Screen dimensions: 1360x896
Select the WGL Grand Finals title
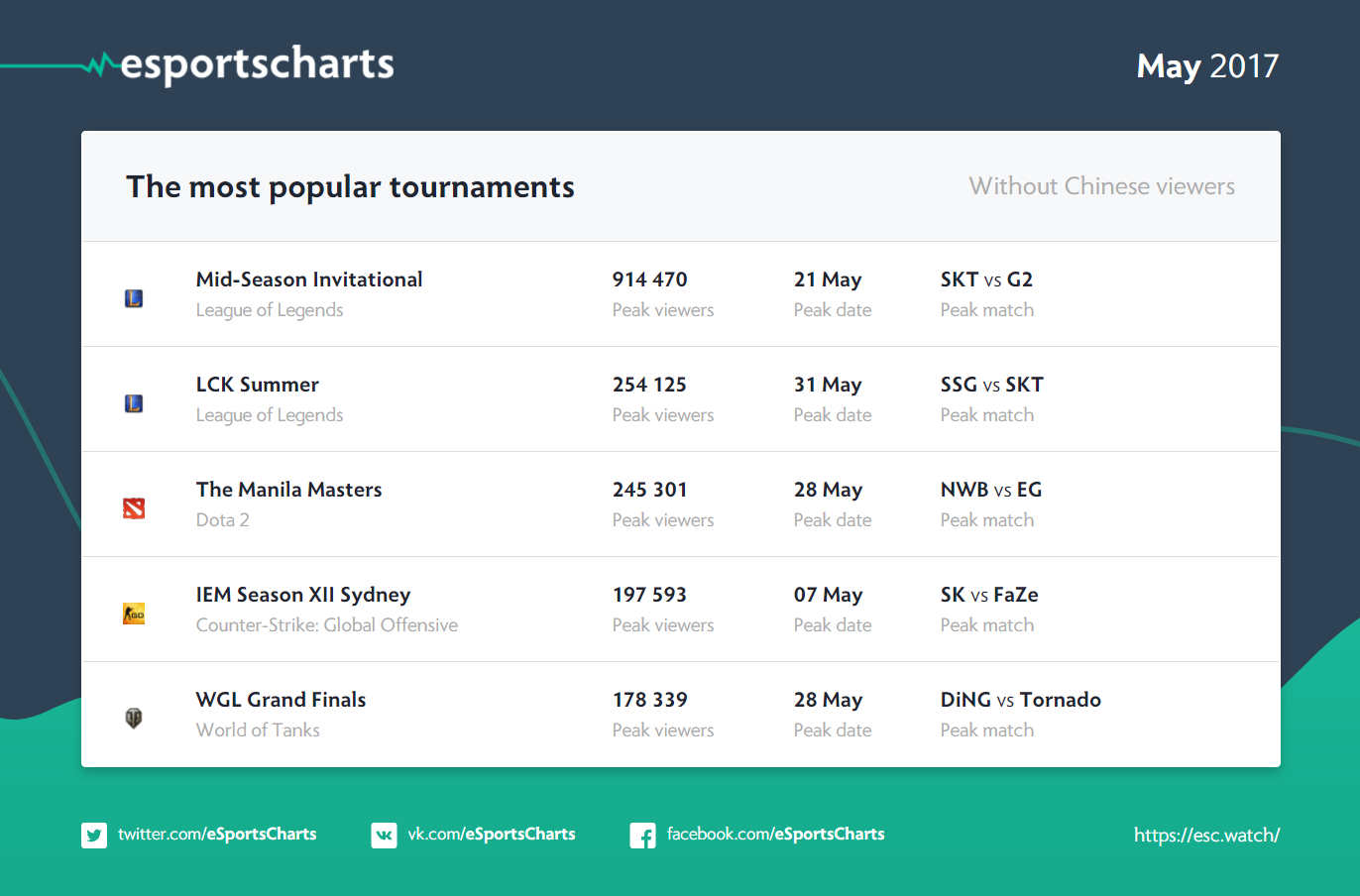(281, 700)
